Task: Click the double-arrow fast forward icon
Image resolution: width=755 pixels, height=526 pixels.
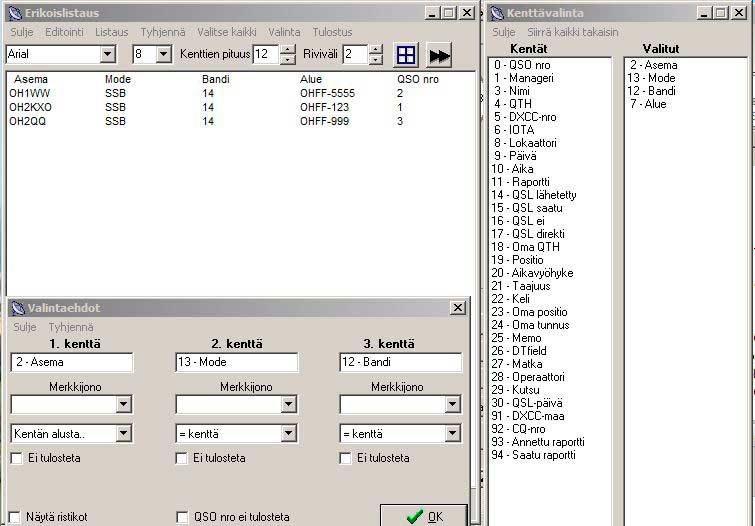Action: pyautogui.click(x=439, y=55)
